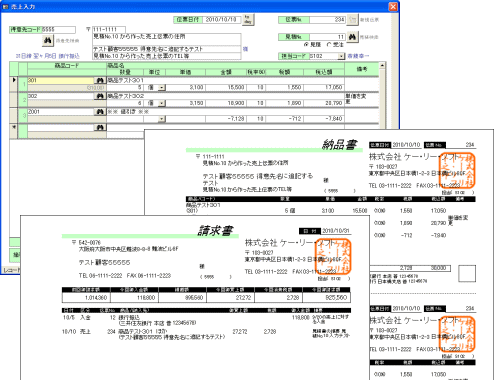Image resolution: width=500 pixels, height=380 pixels.
Task: Click the estimate search binoculars icon
Action: (353, 37)
